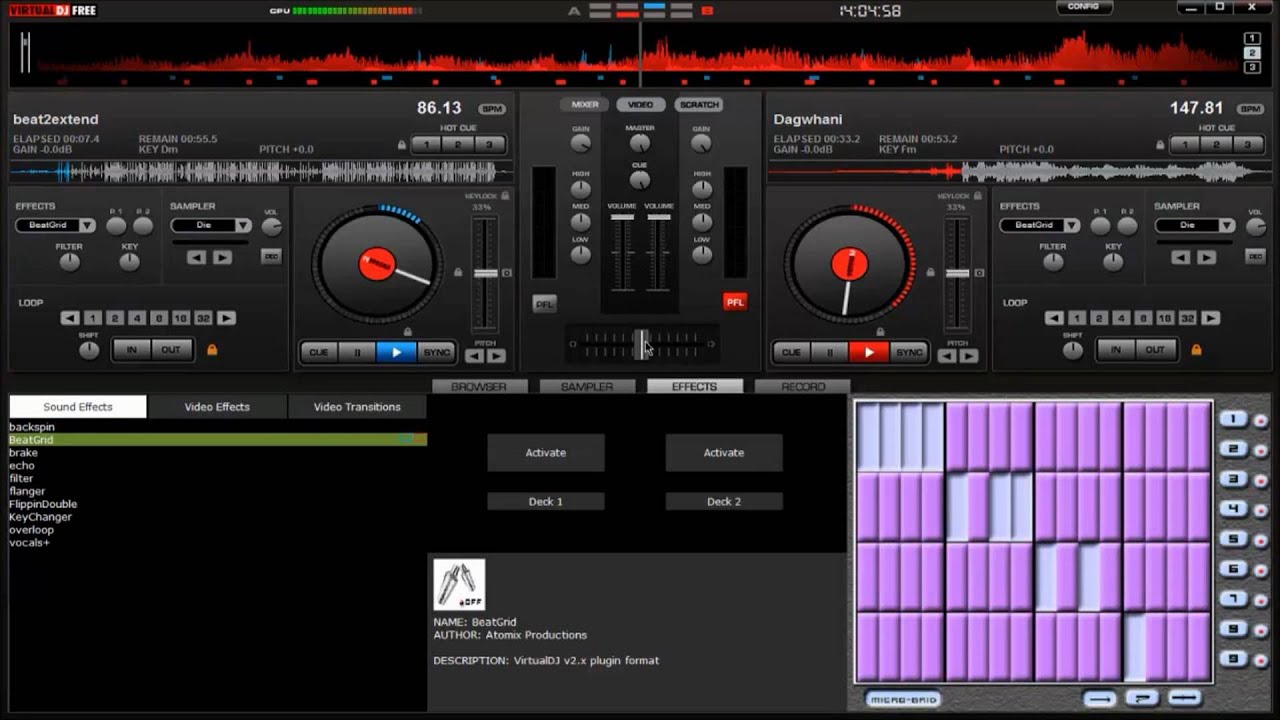The image size is (1280, 720).
Task: Click play on the Dagwhani deck
Action: (869, 352)
